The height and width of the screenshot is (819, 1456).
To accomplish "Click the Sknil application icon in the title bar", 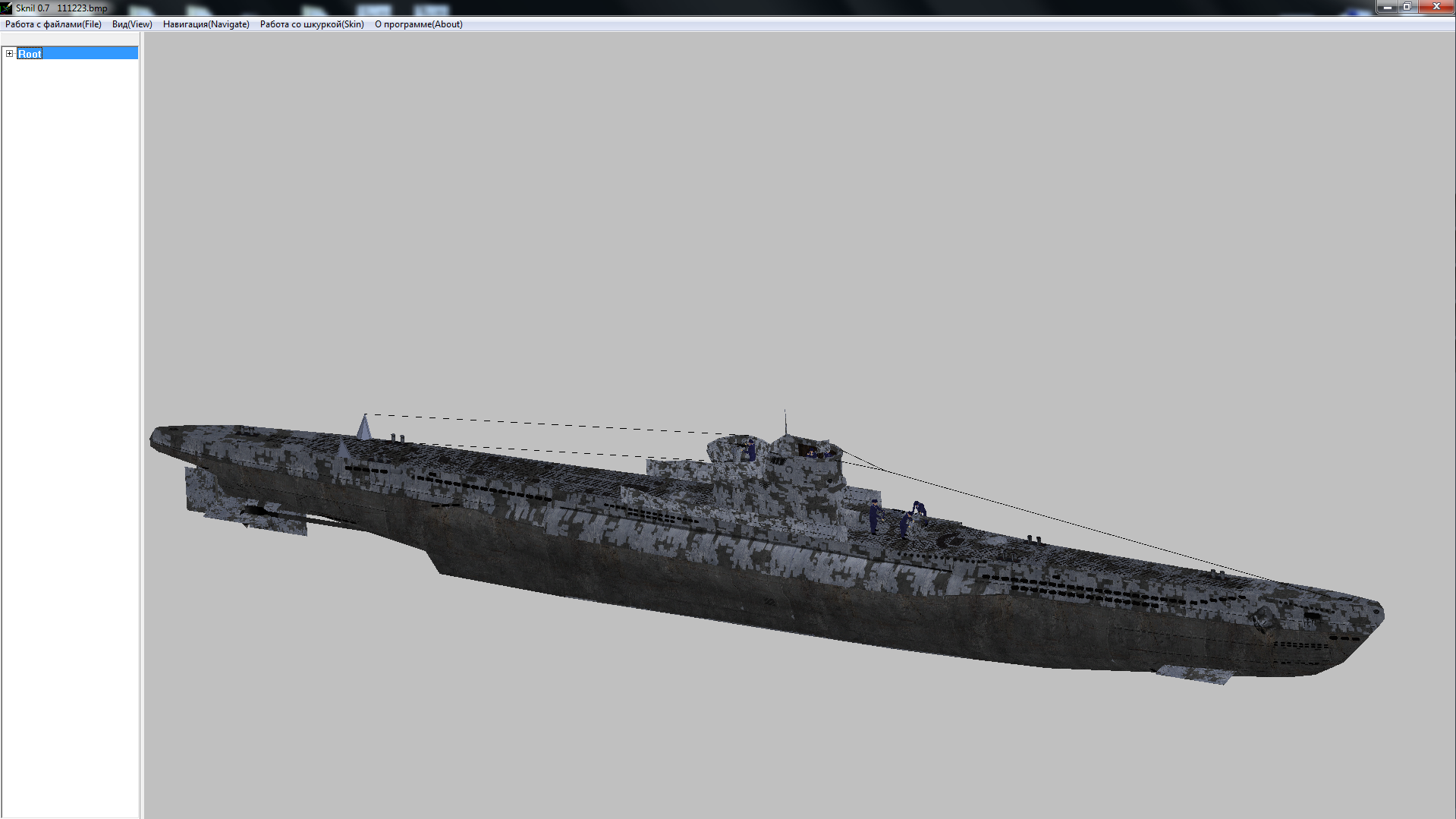I will point(7,8).
